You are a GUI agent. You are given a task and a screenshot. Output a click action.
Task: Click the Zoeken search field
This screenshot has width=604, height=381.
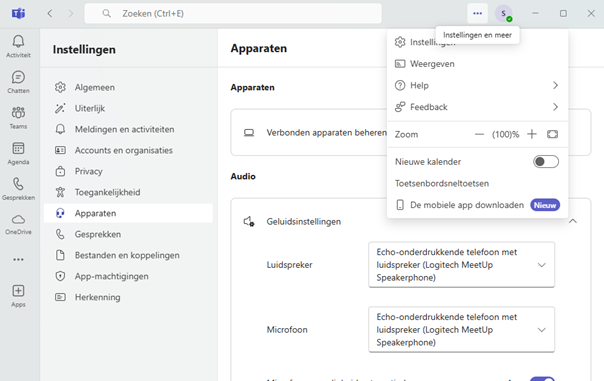[x=233, y=13]
